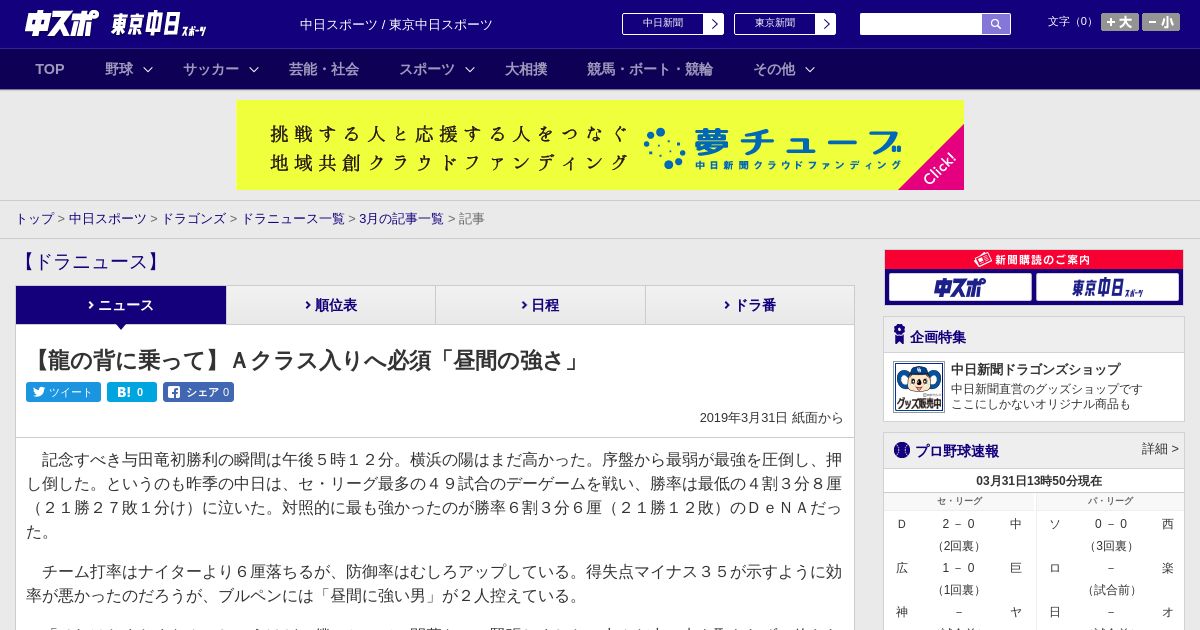Click the プロ野球速報 baseball icon

click(x=902, y=450)
